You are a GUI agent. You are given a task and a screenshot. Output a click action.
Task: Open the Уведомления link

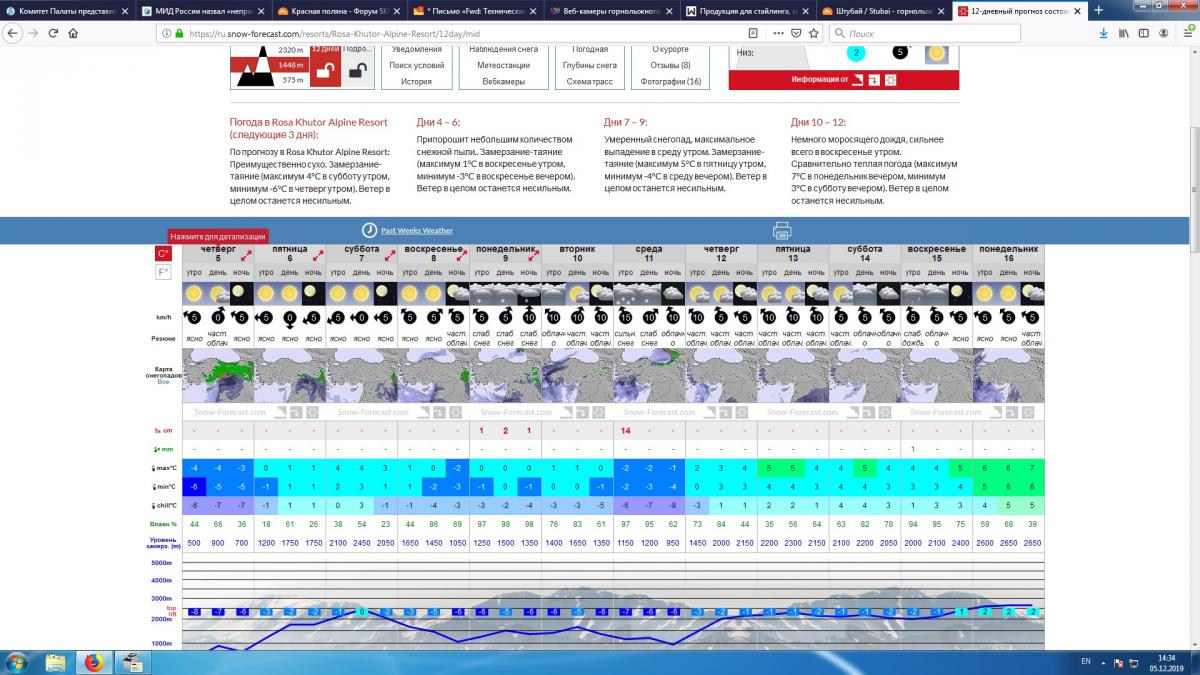(x=417, y=49)
